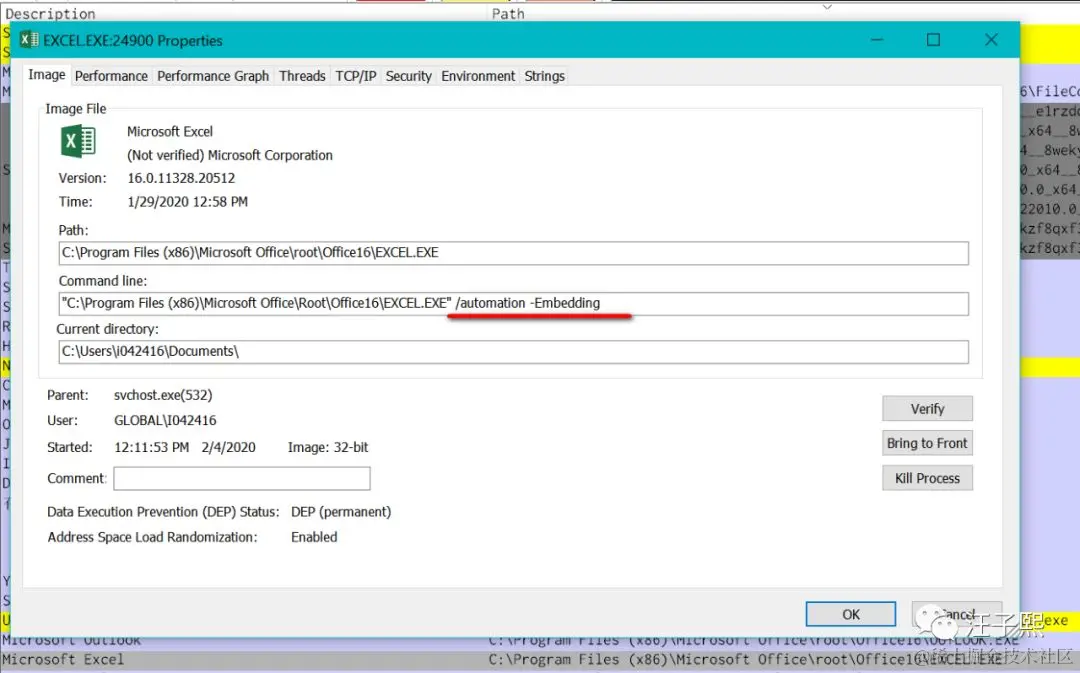Image resolution: width=1080 pixels, height=673 pixels.
Task: Open the Strings tab
Action: click(544, 76)
